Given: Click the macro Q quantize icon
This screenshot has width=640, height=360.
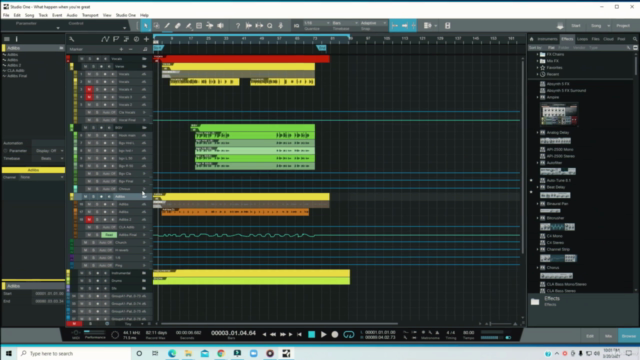Looking at the screenshot, I should pos(270,26).
